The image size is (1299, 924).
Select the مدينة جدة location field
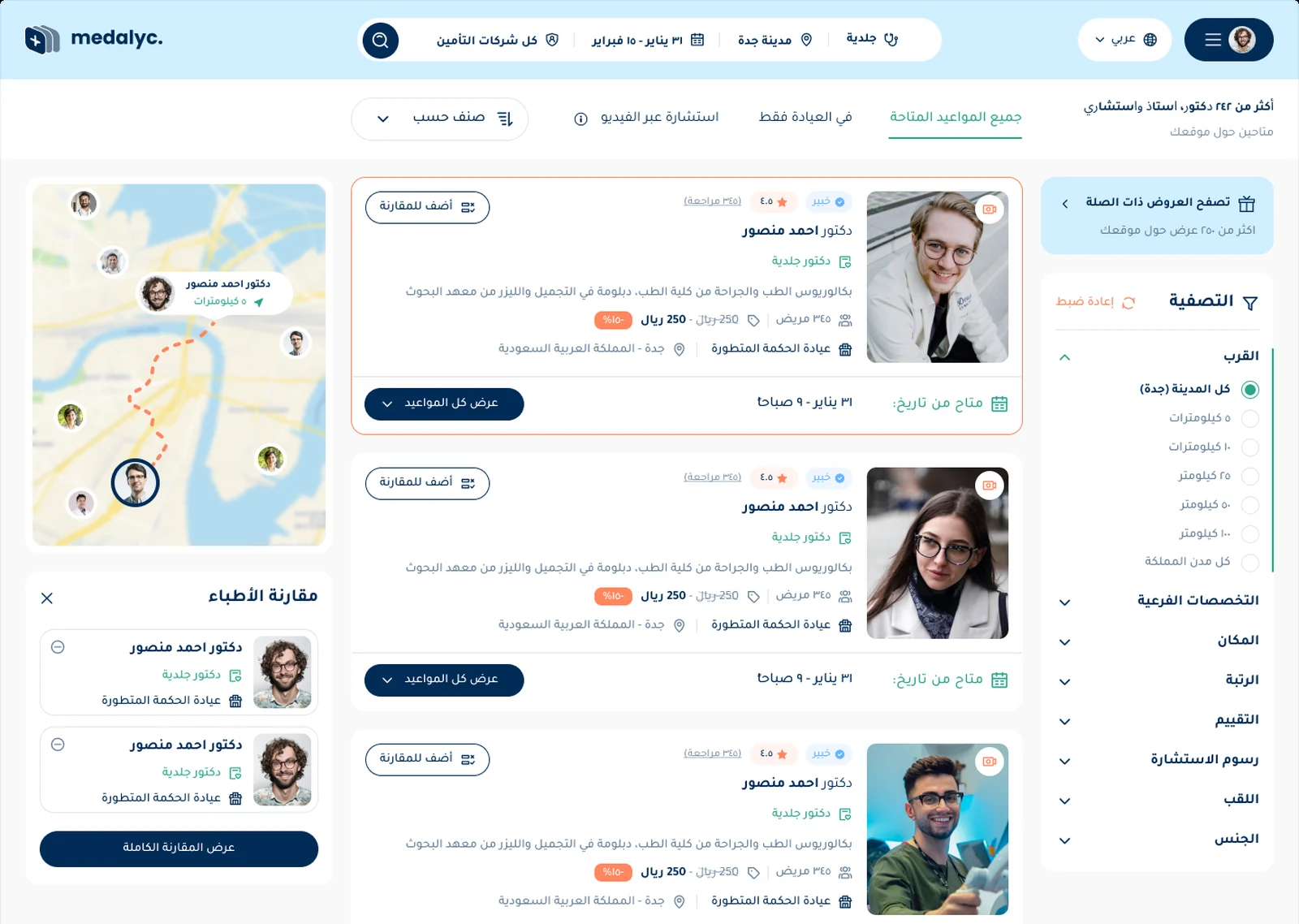click(x=775, y=40)
